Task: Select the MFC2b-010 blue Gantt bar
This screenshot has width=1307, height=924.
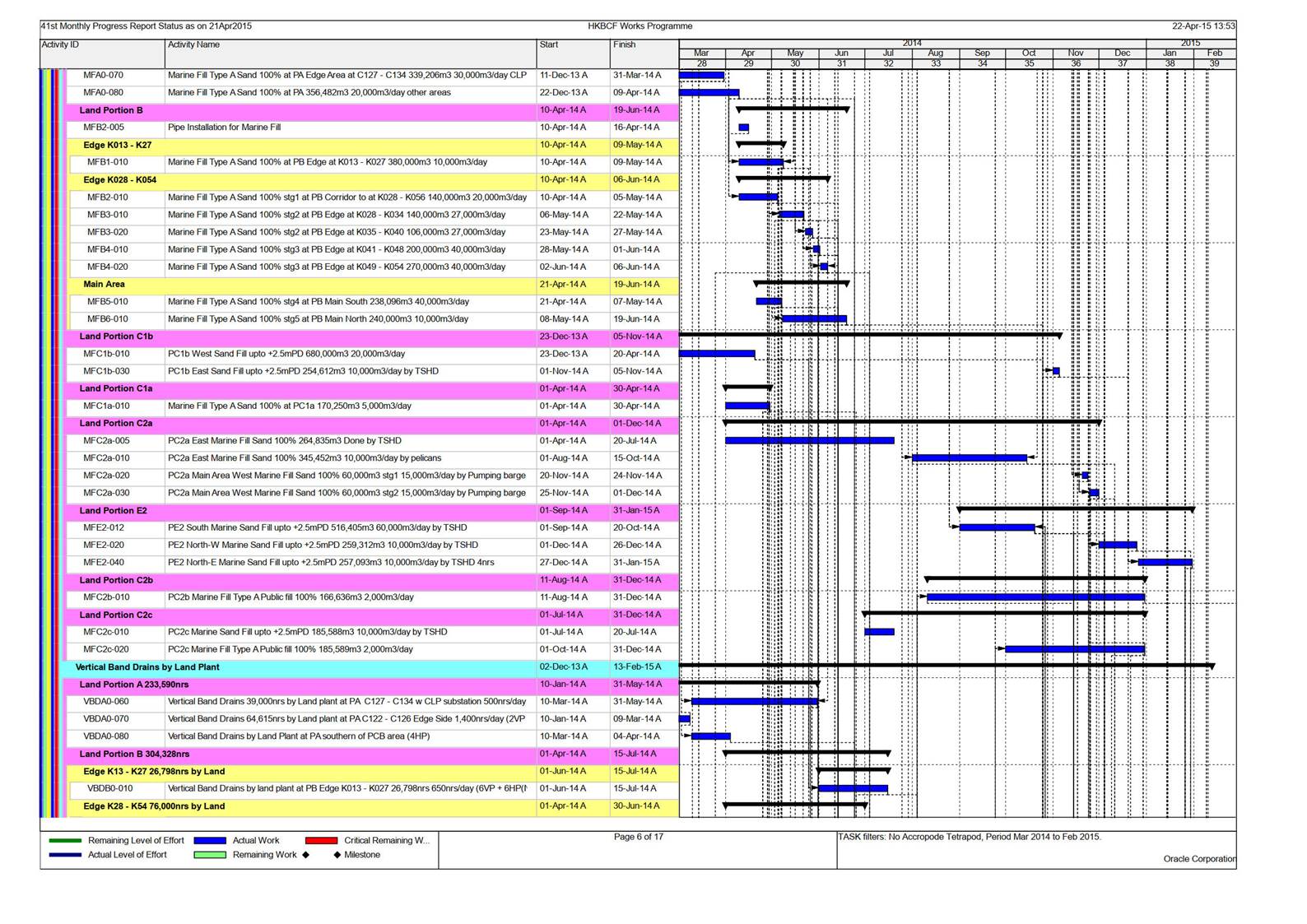Action: 1035,597
